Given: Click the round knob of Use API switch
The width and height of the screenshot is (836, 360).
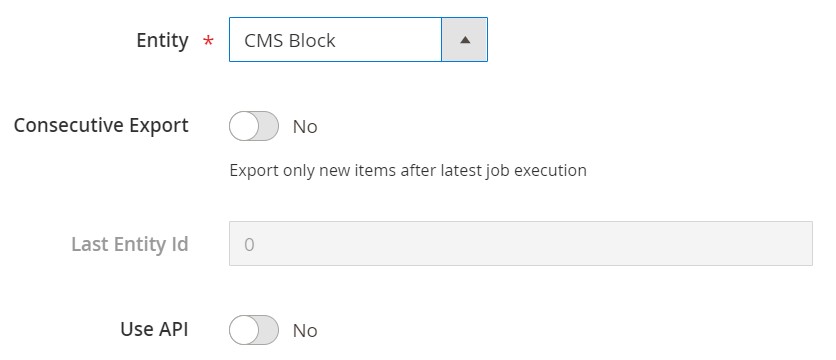Looking at the screenshot, I should coord(244,330).
